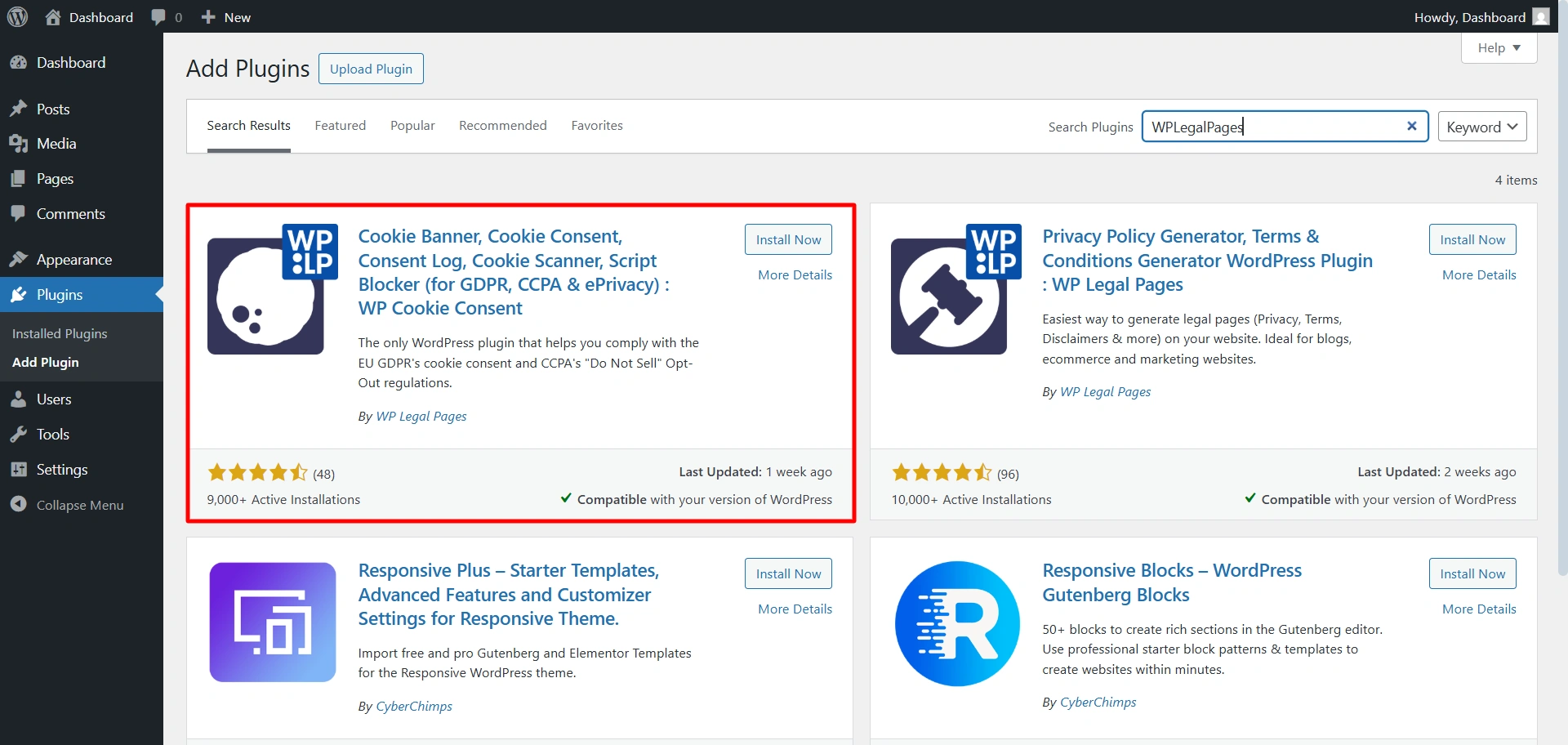
Task: Open Media library via its icon
Action: [x=20, y=143]
